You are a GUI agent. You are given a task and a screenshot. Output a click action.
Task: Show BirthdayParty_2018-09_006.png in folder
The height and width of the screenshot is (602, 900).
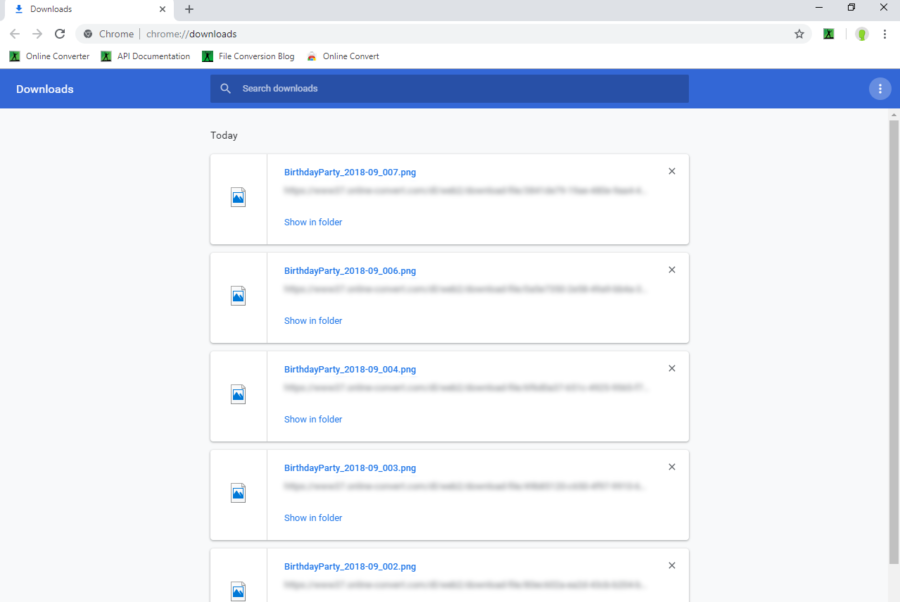312,320
